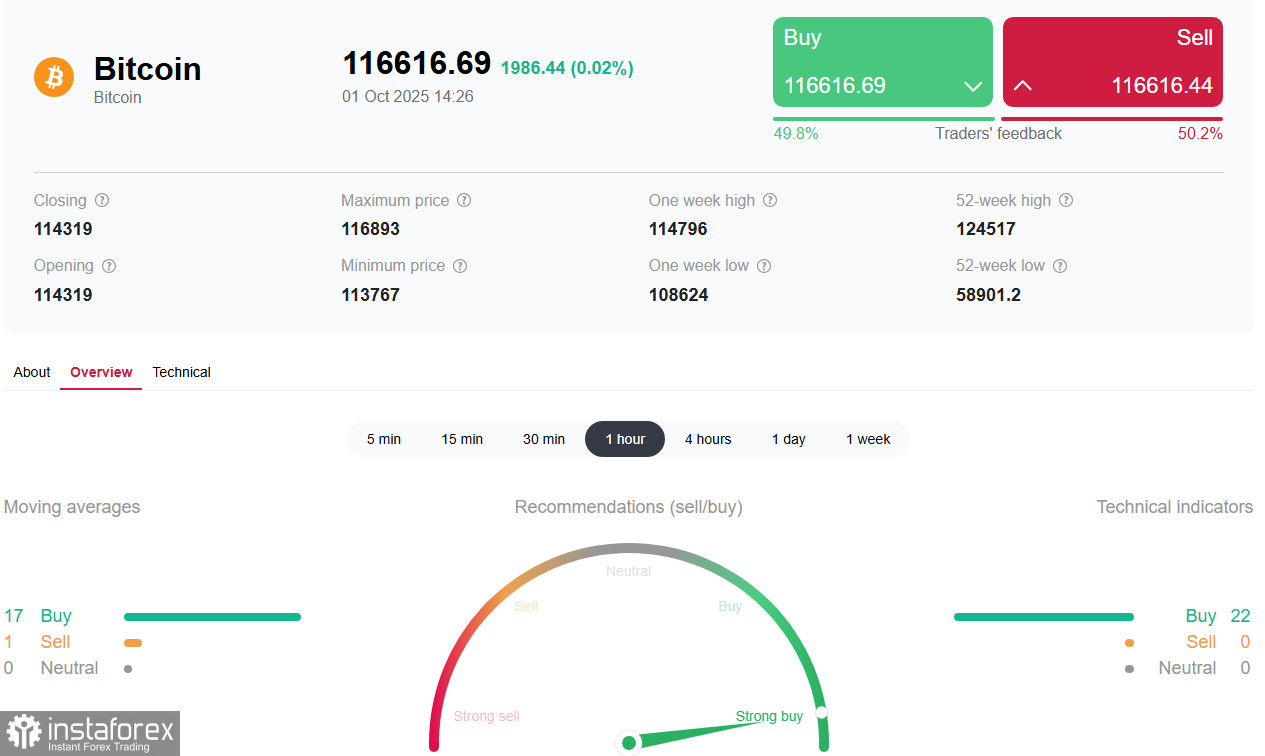Image resolution: width=1265 pixels, height=756 pixels.
Task: Click the Moving averages orange Sell bar
Action: click(133, 643)
